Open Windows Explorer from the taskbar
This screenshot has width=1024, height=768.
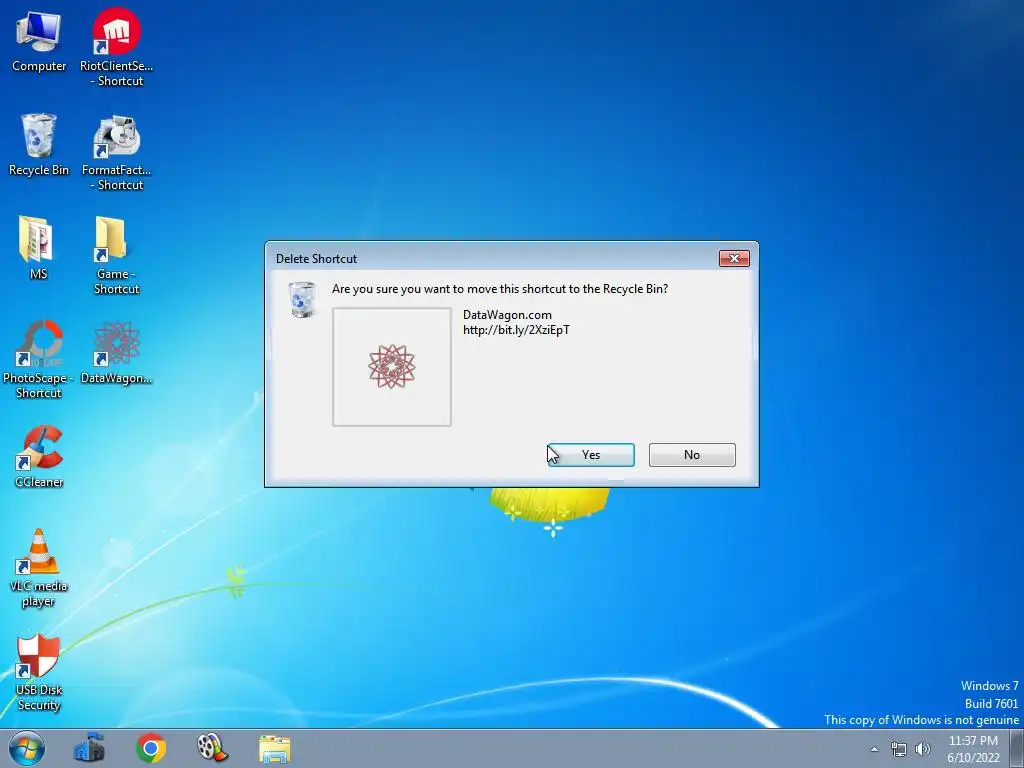(x=274, y=748)
